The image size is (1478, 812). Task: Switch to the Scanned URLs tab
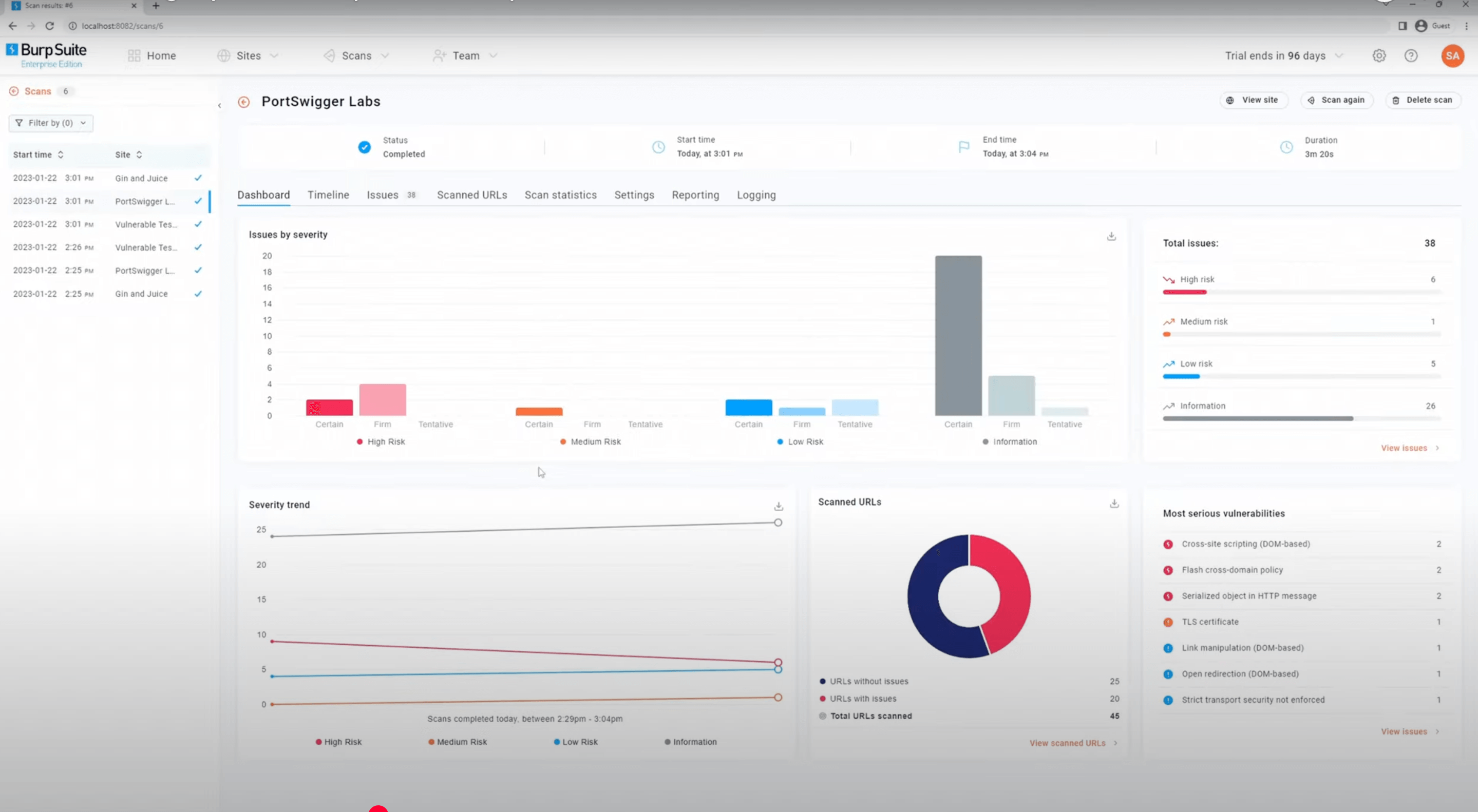click(x=471, y=195)
